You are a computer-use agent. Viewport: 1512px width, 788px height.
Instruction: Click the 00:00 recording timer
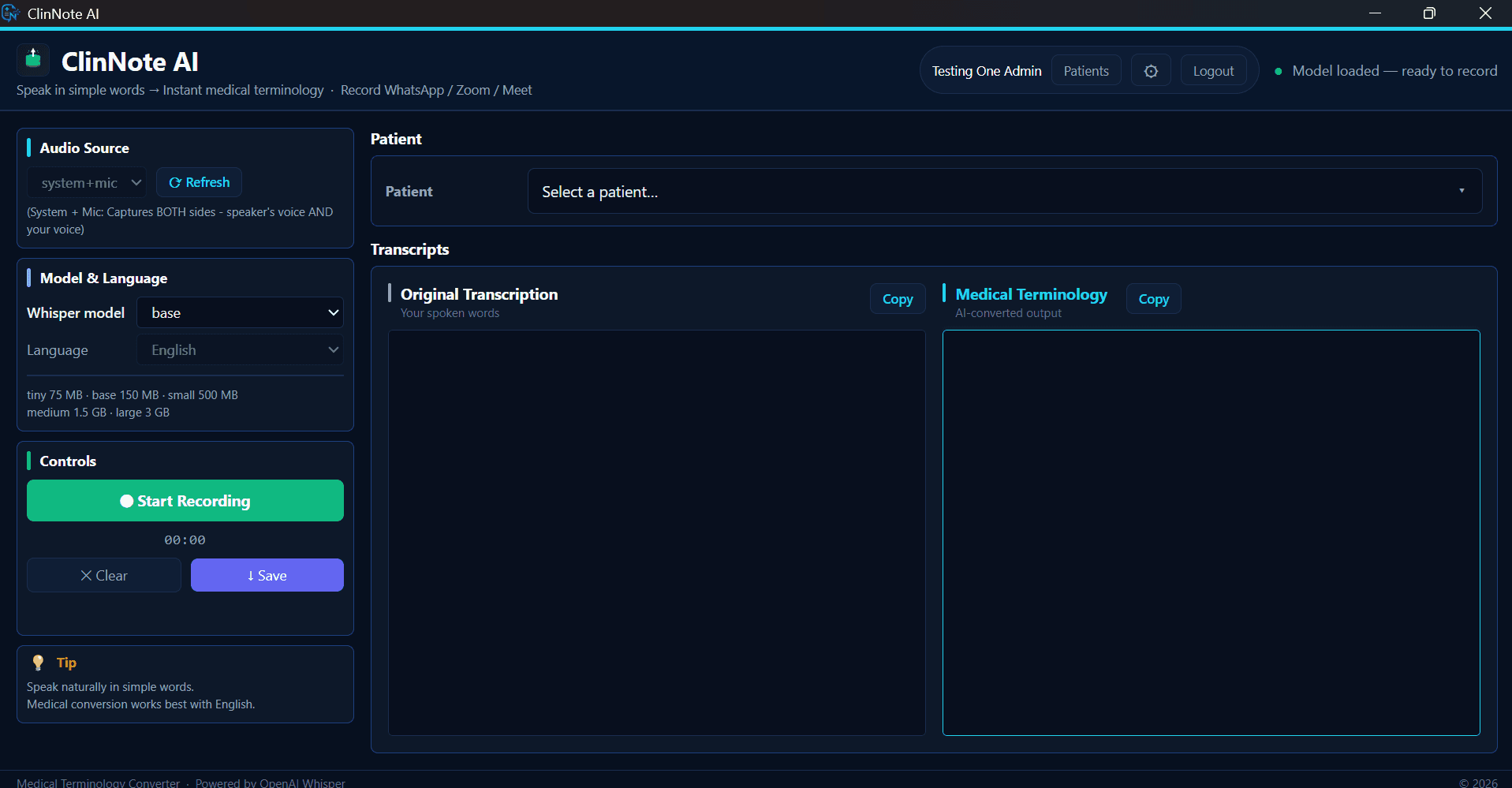185,540
